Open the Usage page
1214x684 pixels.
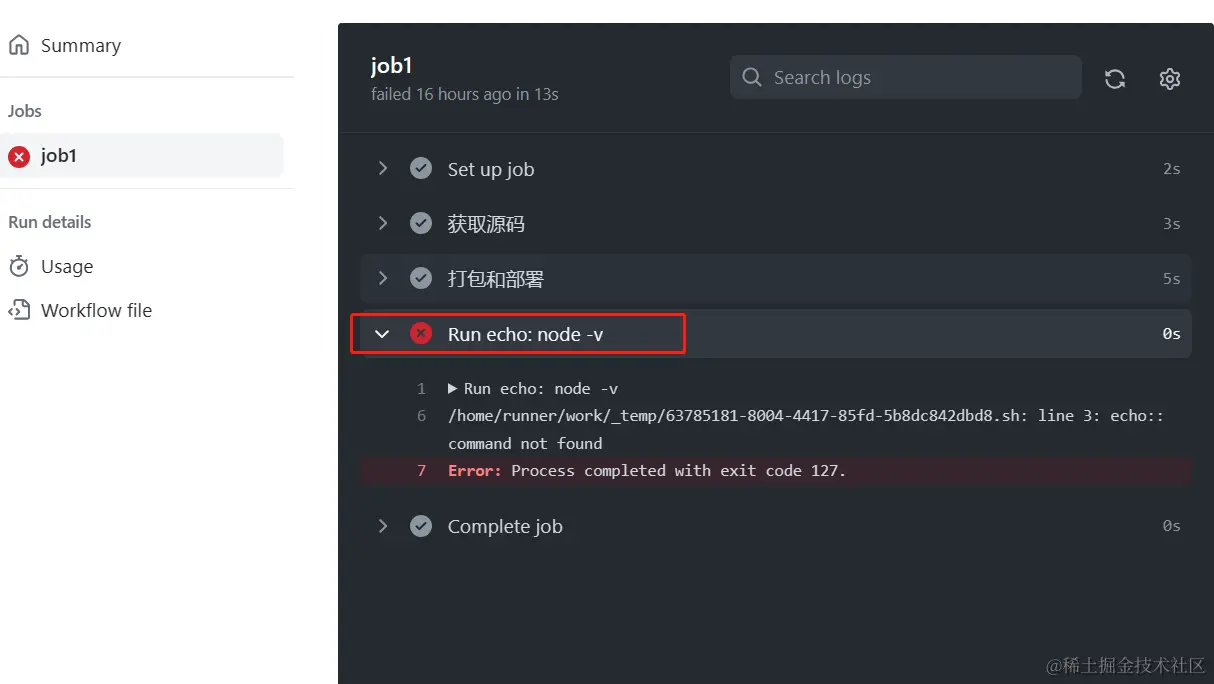(67, 266)
